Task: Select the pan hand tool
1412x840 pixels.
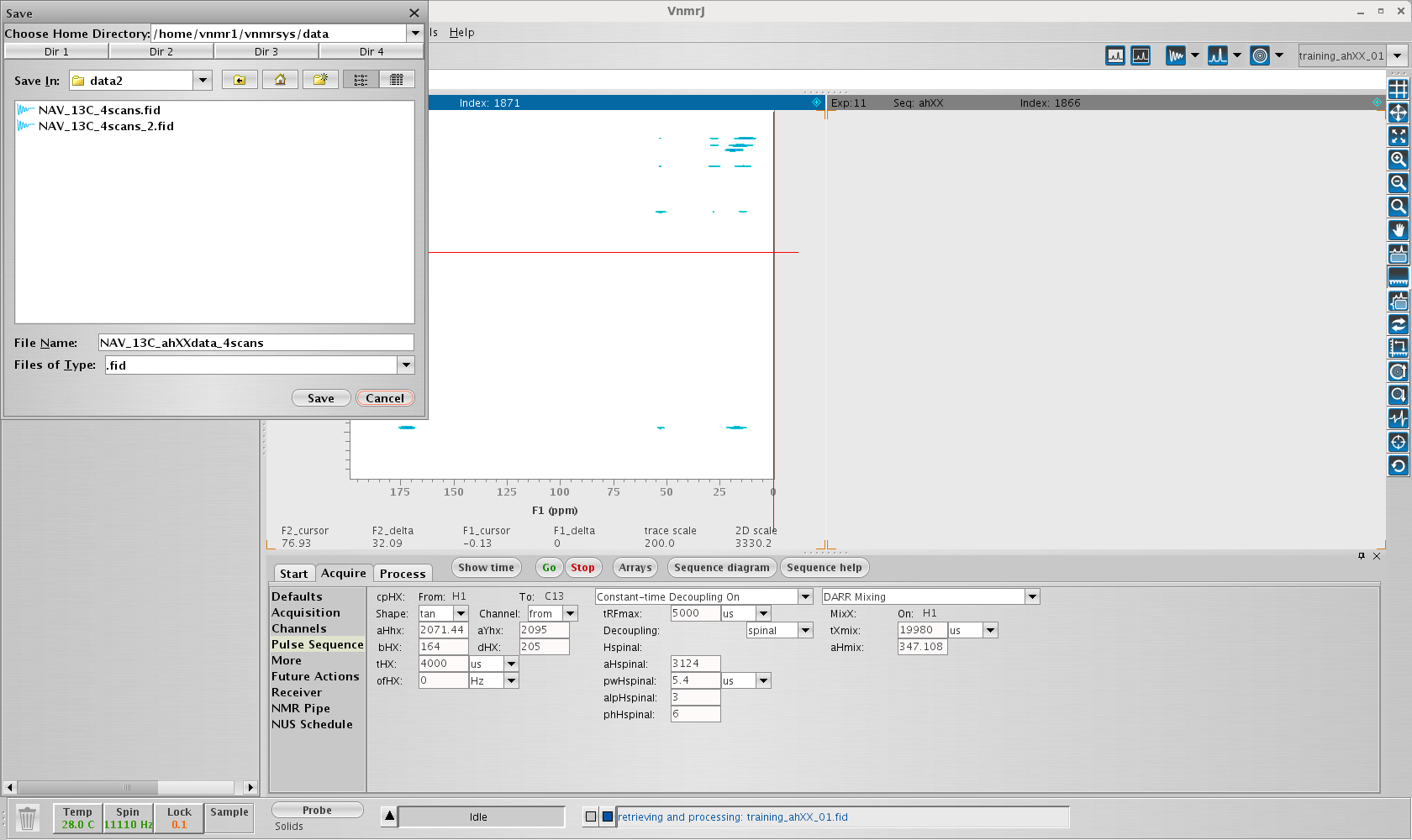Action: click(x=1398, y=229)
